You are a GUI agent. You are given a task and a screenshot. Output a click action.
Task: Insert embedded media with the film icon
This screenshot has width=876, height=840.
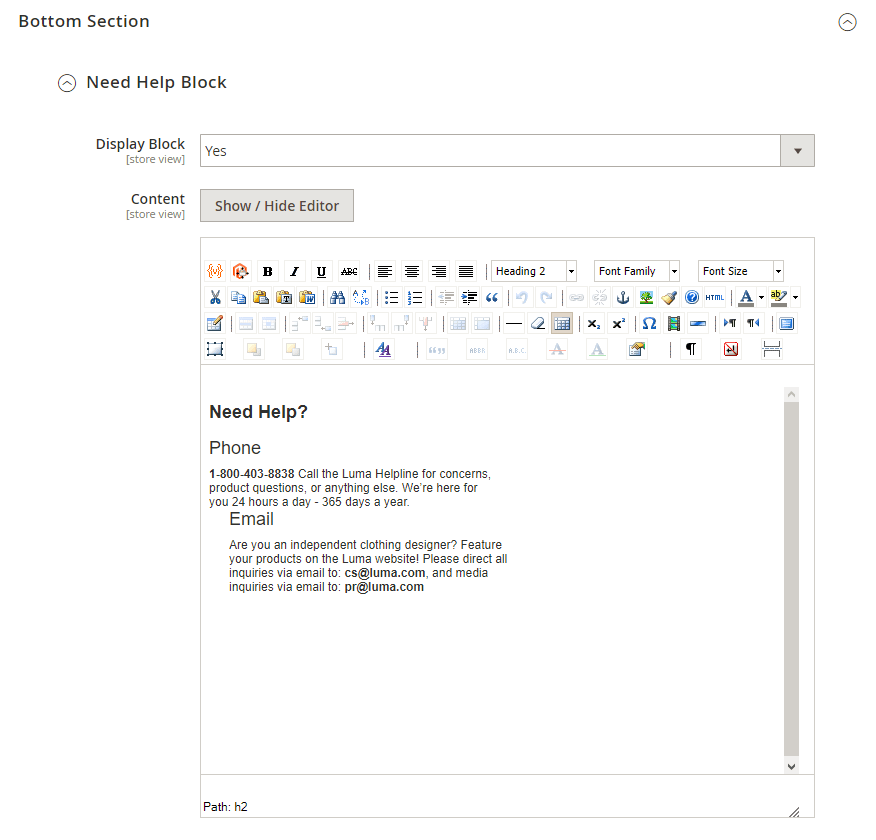(x=674, y=323)
